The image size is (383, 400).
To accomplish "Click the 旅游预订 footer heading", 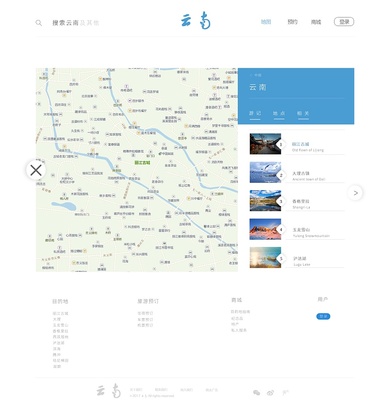I will pos(148,301).
